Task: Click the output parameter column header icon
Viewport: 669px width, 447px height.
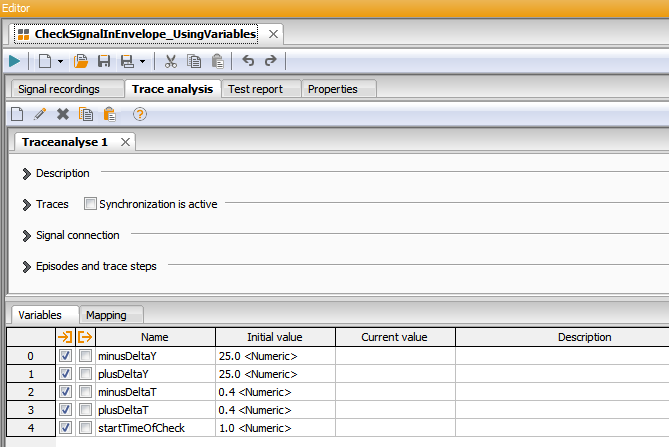Action: pos(85,337)
